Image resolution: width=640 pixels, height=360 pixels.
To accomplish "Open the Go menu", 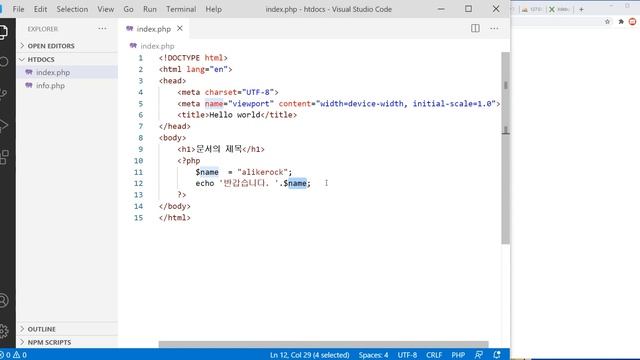I will click(x=128, y=9).
